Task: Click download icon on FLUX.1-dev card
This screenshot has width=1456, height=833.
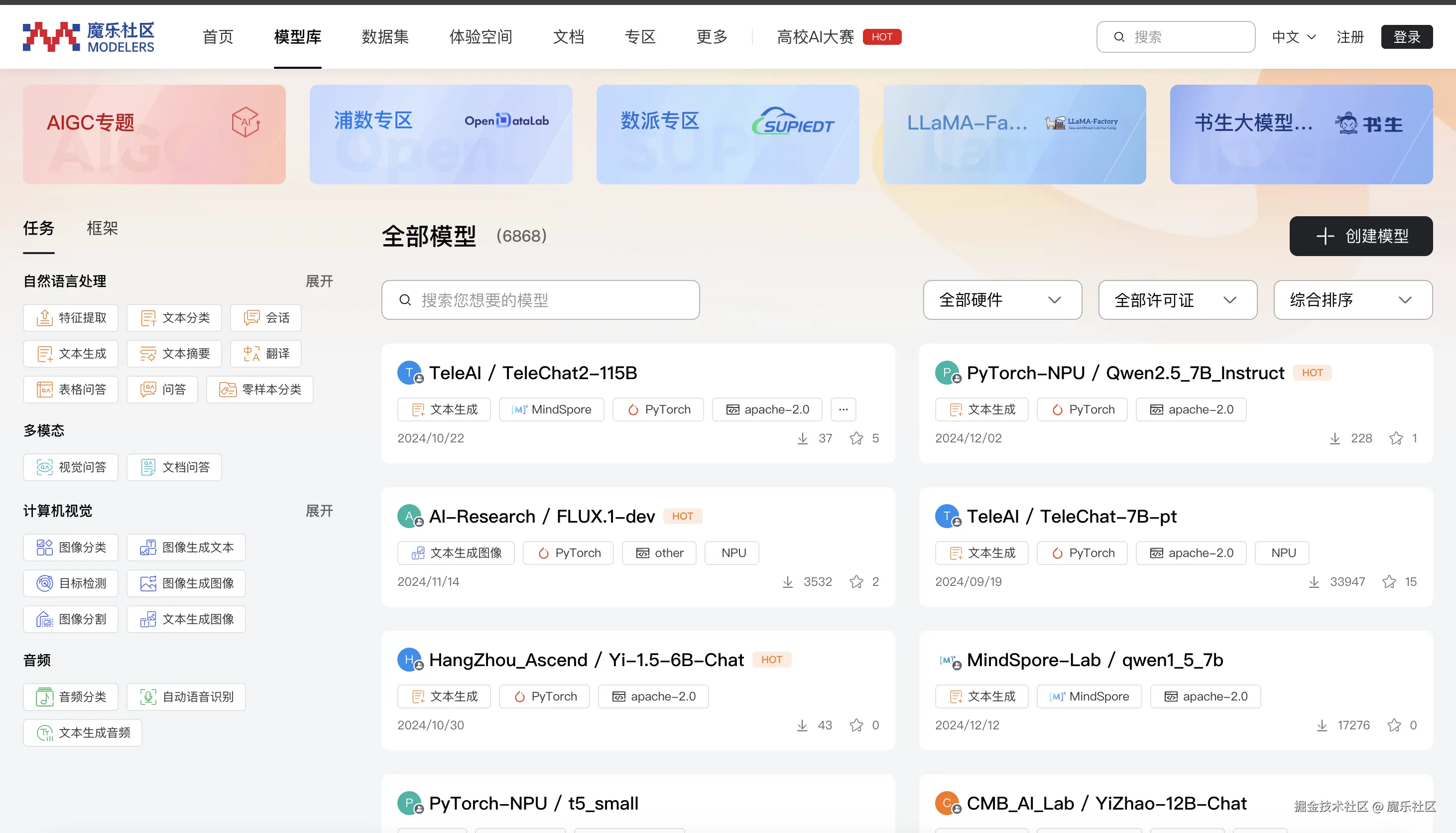Action: click(x=787, y=582)
